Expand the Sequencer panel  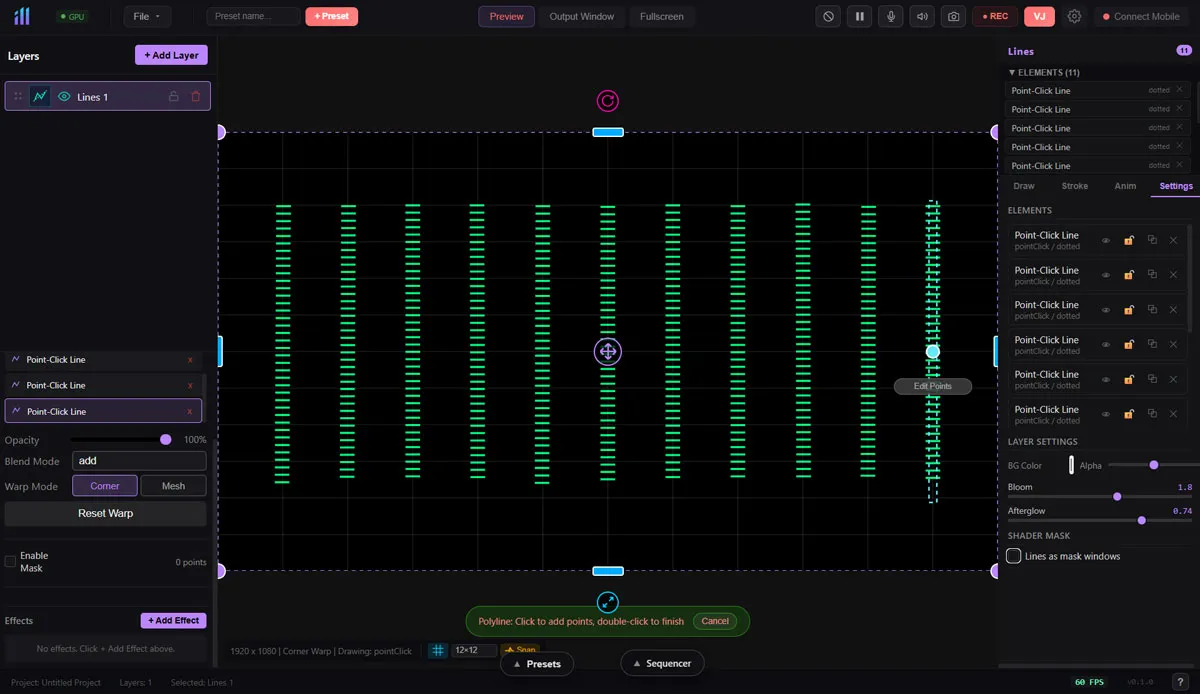pyautogui.click(x=662, y=663)
